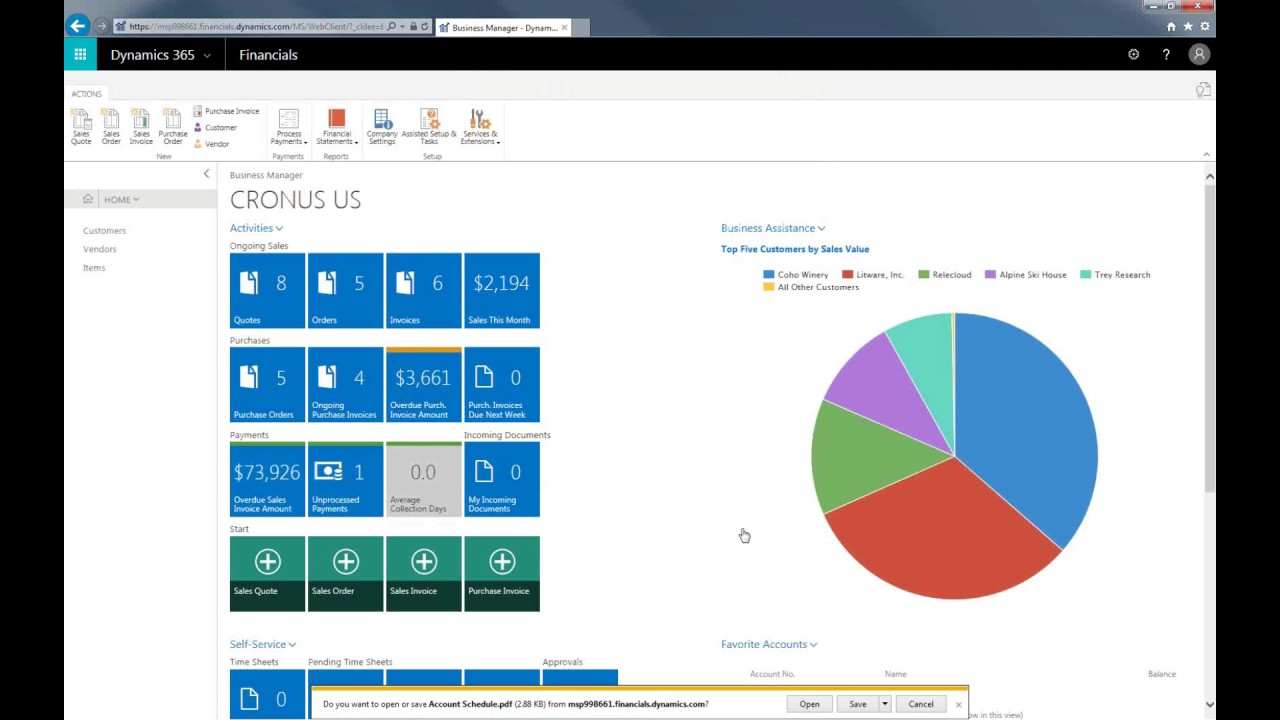Open the downloaded Account Schedule.pdf
This screenshot has height=720, width=1280.
[809, 704]
